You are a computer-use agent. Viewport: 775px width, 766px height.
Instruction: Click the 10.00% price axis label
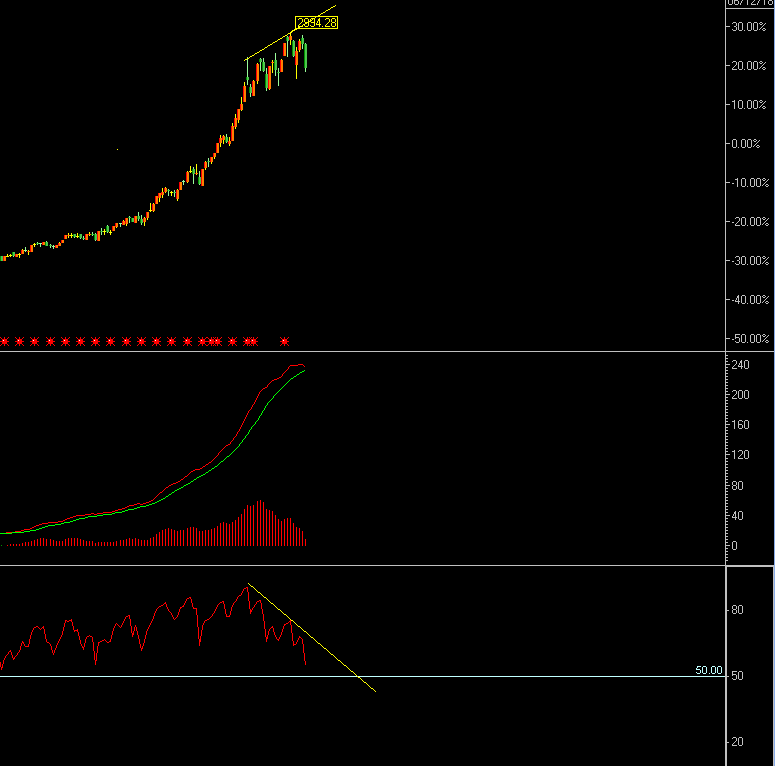tap(748, 105)
